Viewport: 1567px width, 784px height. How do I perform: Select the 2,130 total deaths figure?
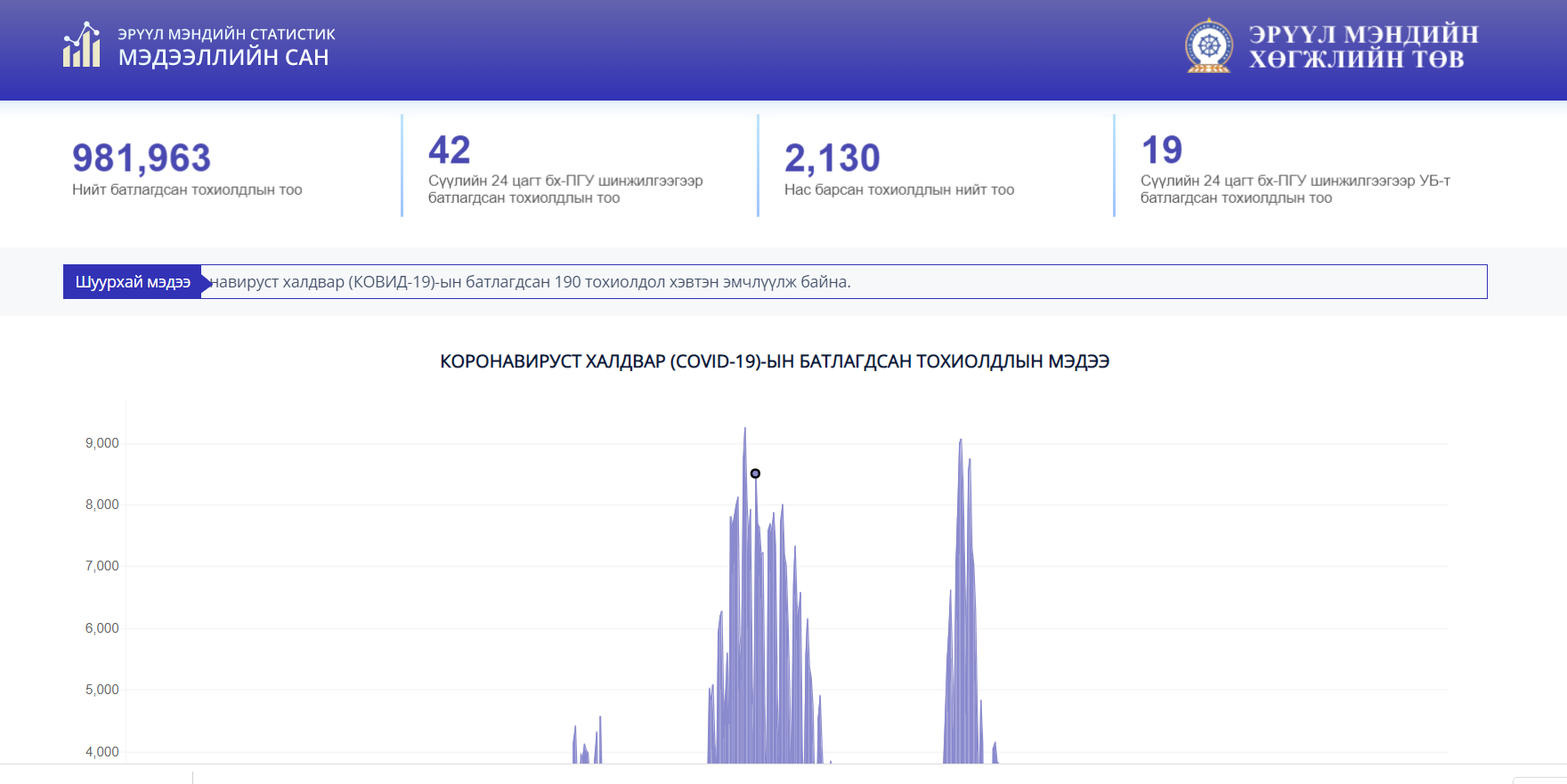click(x=832, y=158)
